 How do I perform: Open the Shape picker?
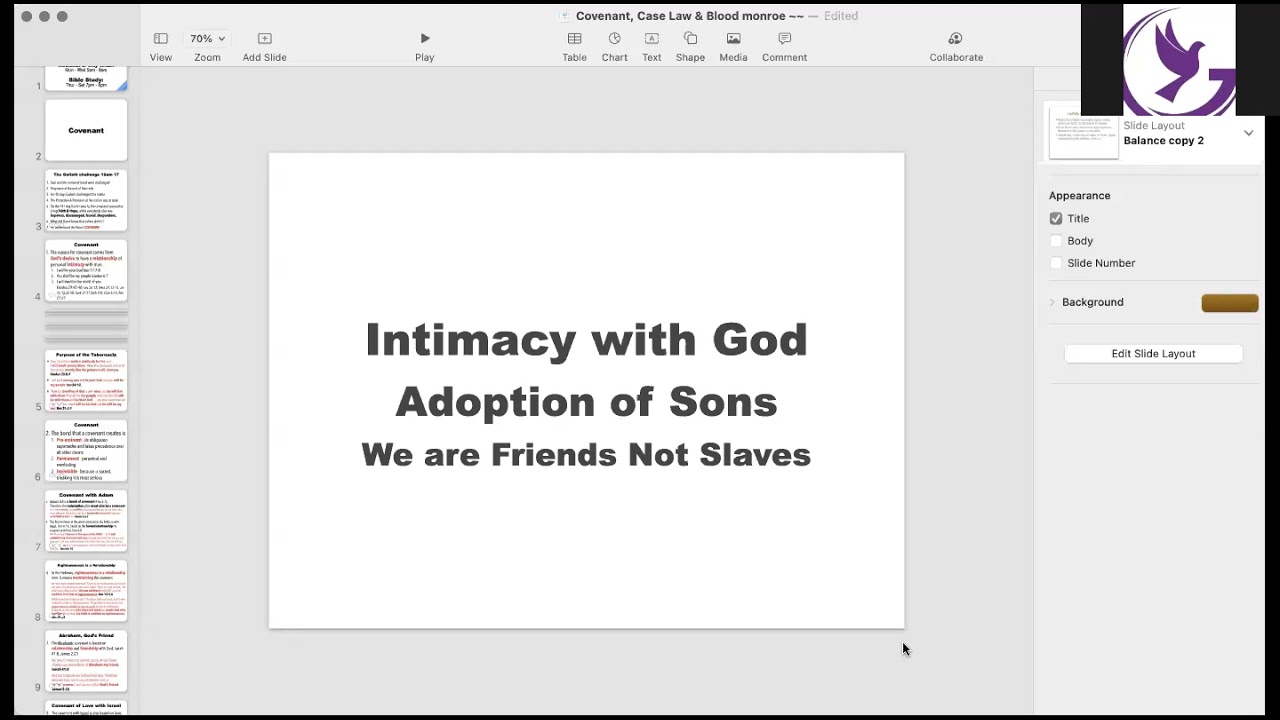pos(690,38)
